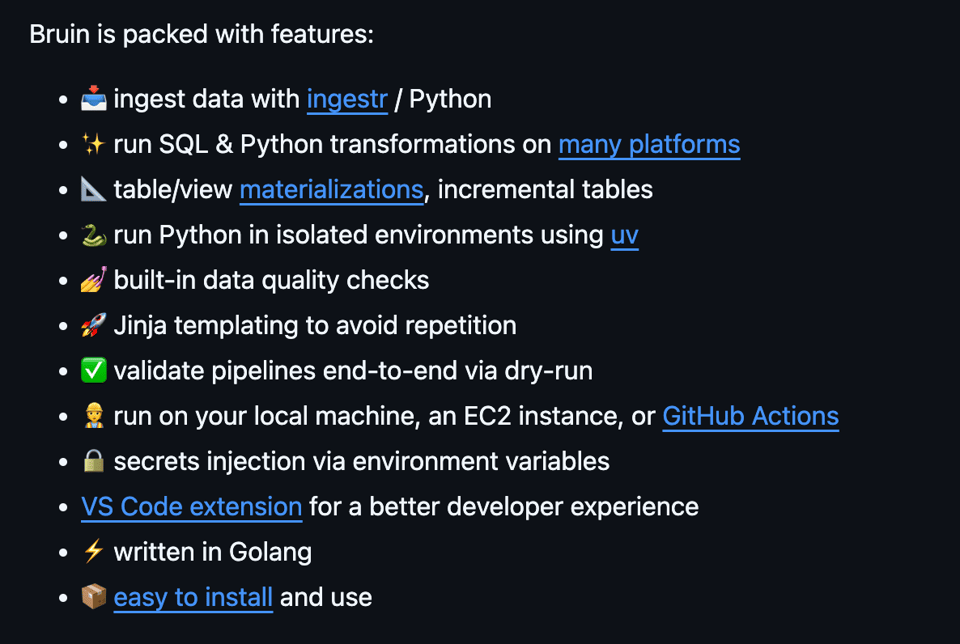Click the snake emoji beside run Python

94,235
